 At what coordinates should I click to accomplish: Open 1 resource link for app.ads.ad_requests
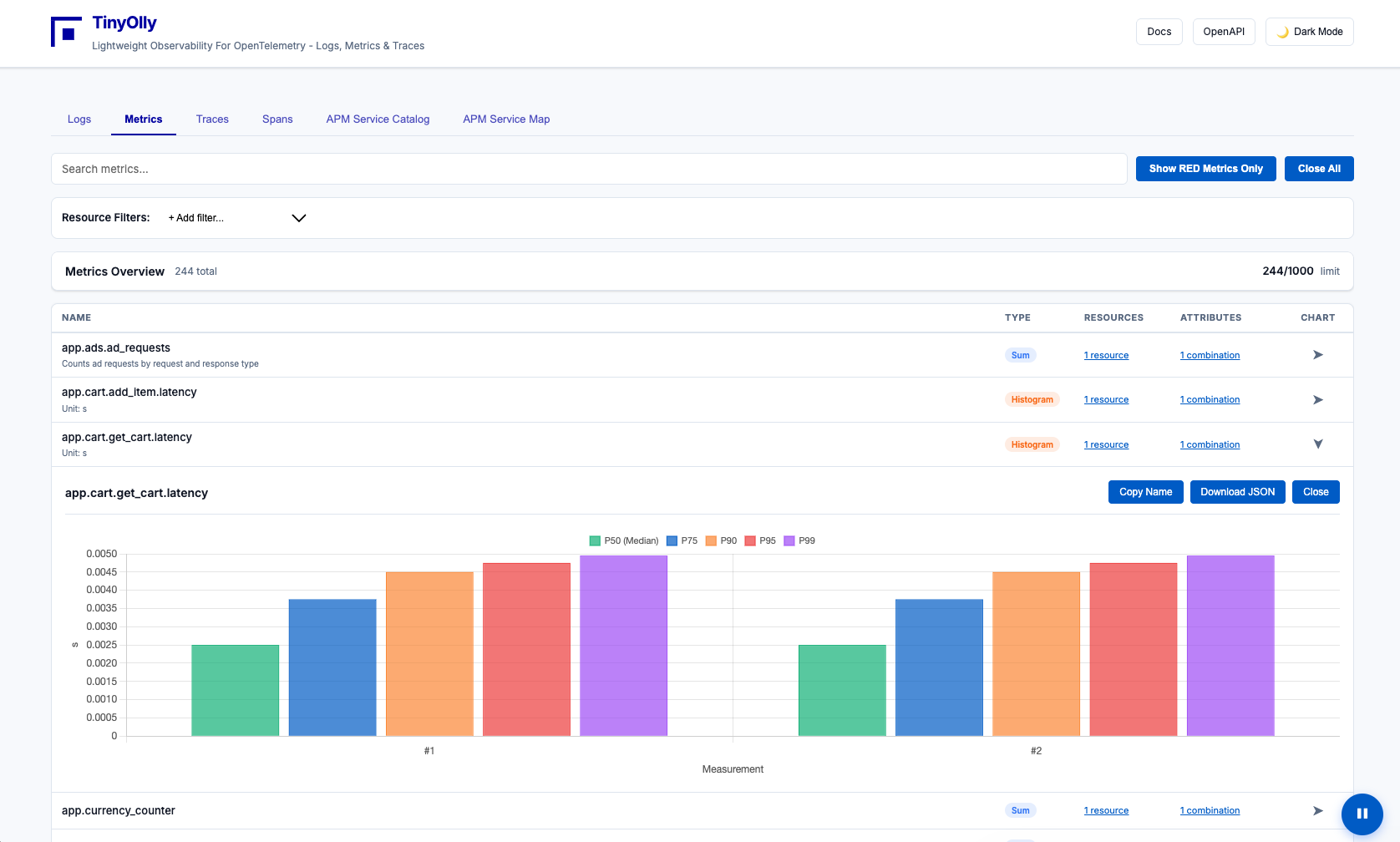[1106, 356]
